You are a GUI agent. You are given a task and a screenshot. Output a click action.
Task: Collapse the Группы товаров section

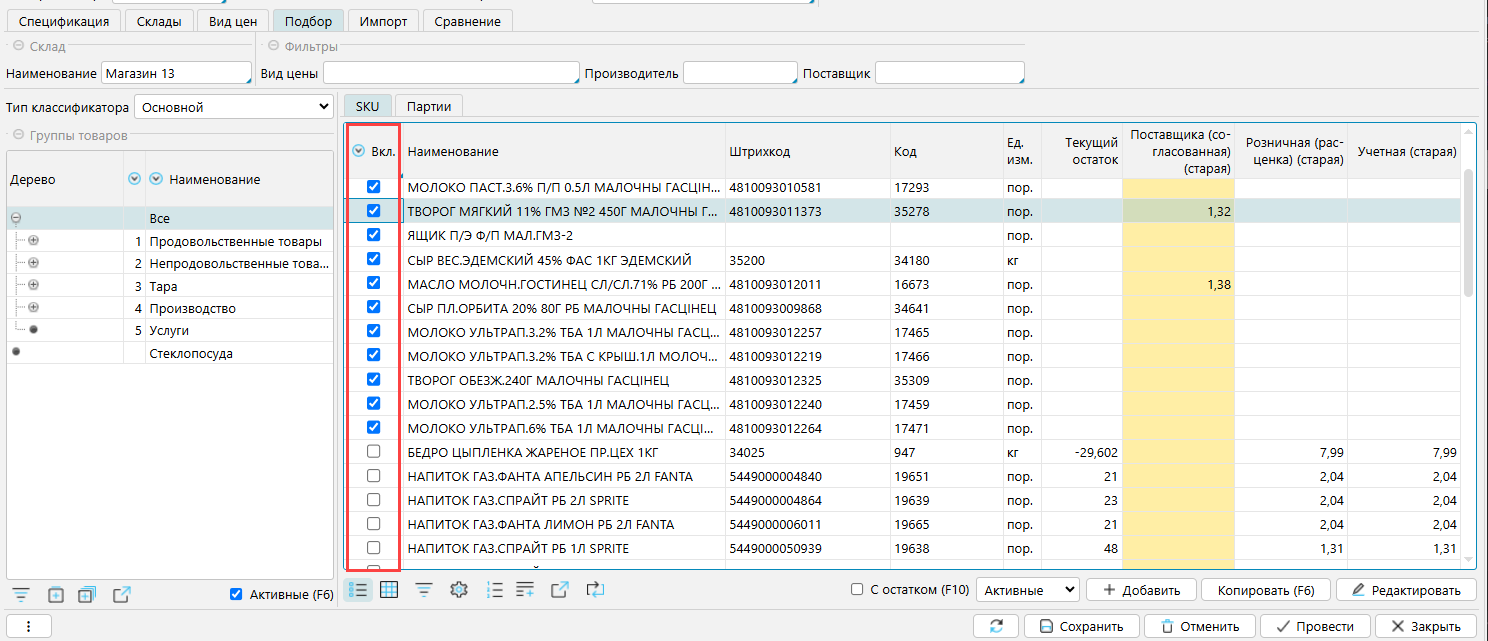pos(18,135)
